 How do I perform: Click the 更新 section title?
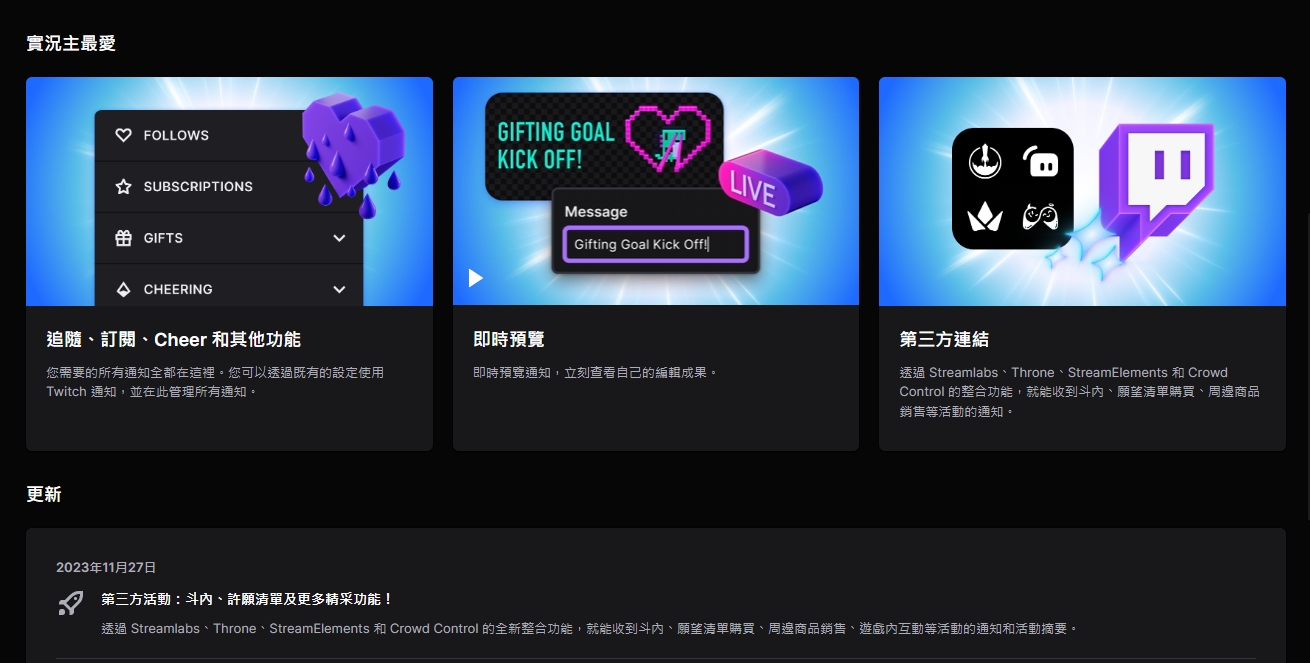point(44,494)
